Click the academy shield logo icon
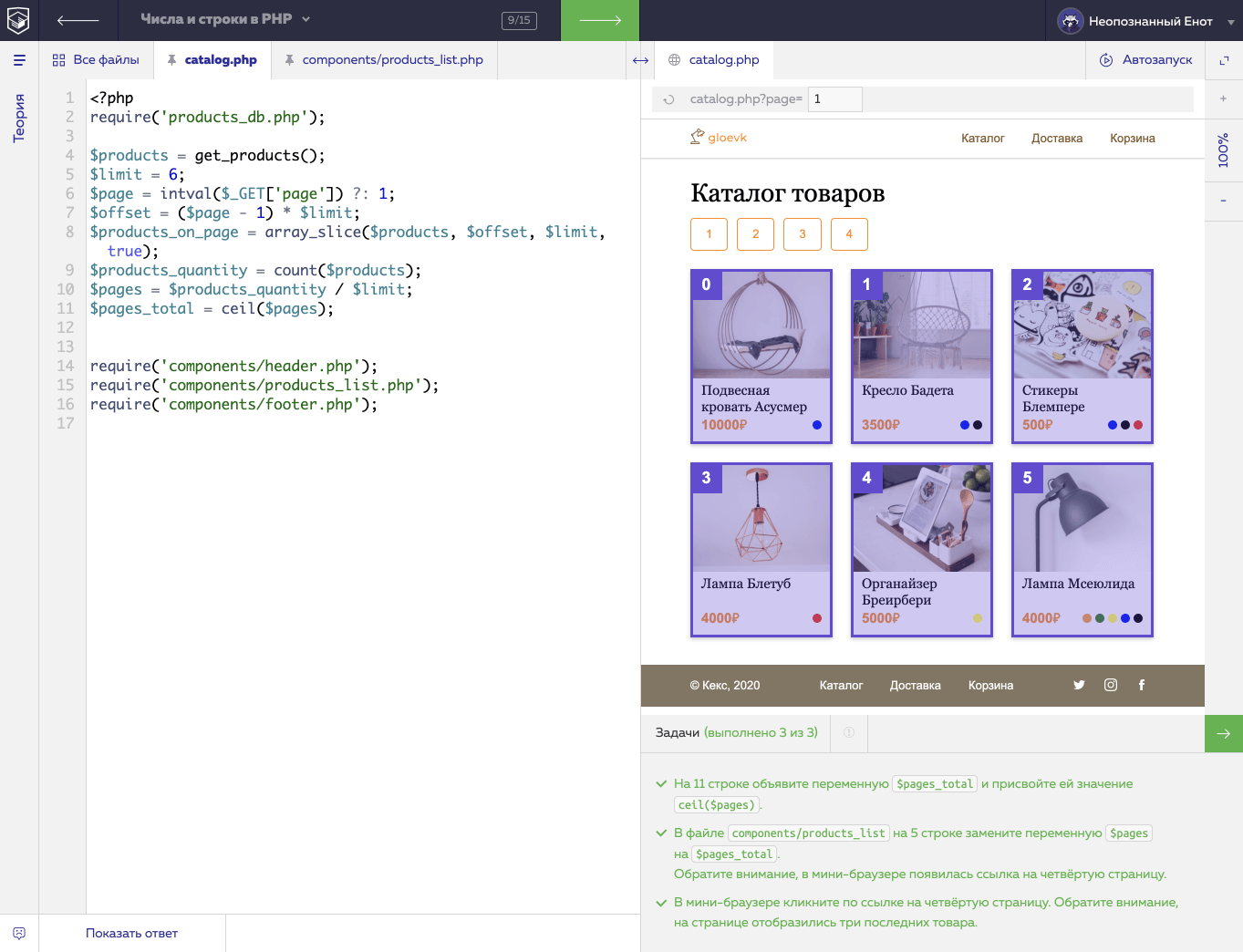Viewport: 1243px width, 952px height. pos(18,20)
